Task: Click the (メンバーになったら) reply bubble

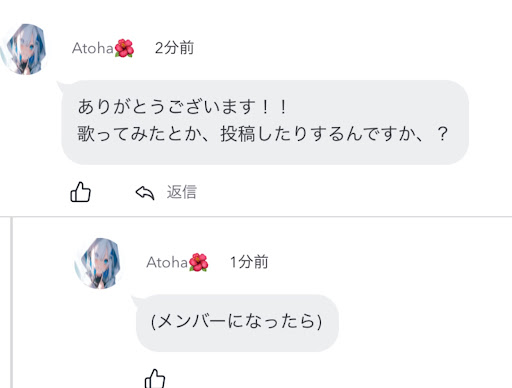Action: [x=237, y=322]
